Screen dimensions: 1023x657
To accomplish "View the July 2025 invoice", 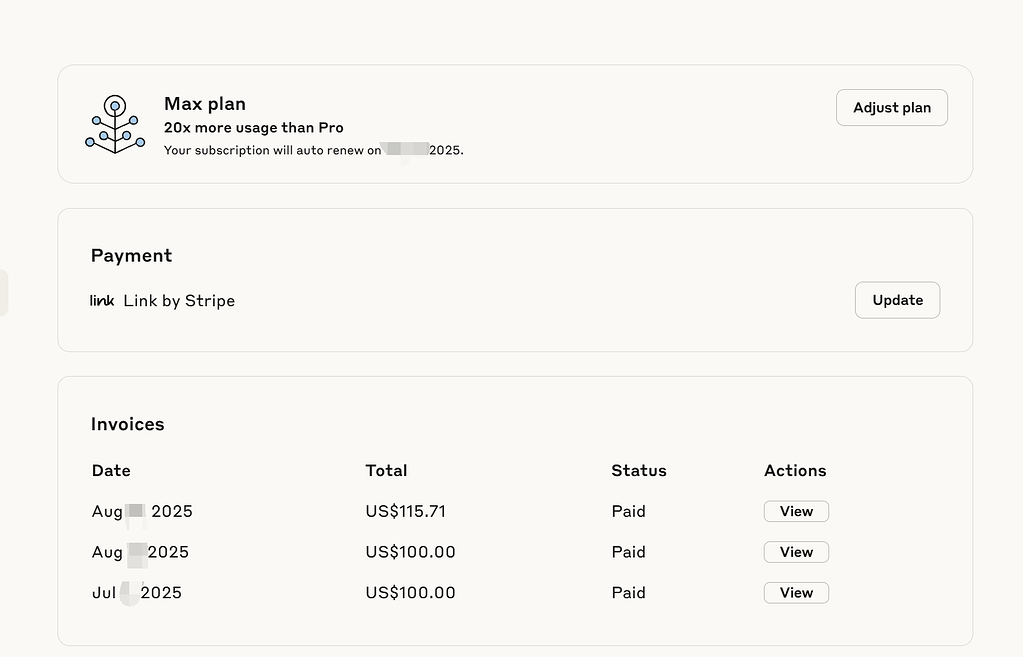I will coord(797,592).
